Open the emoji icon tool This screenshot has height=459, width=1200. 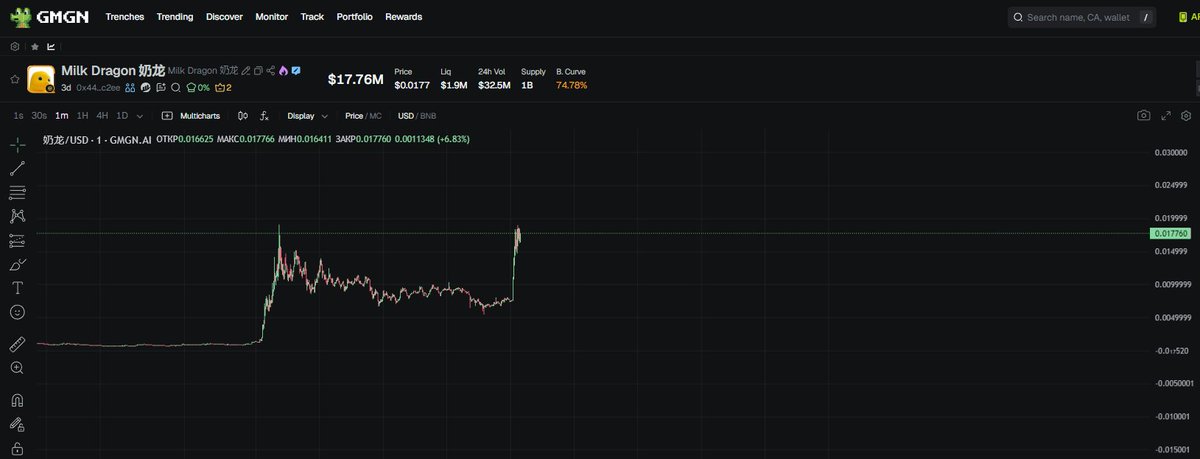pos(17,312)
